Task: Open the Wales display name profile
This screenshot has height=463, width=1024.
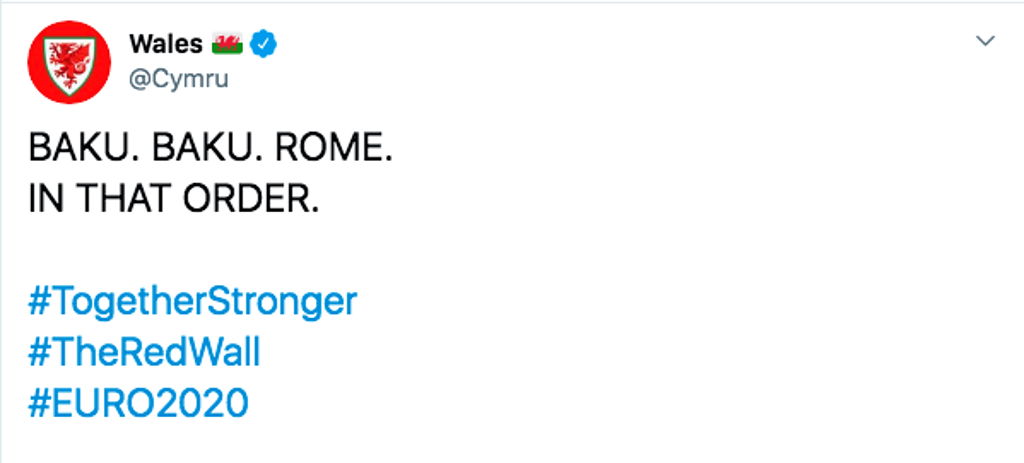Action: pyautogui.click(x=166, y=44)
